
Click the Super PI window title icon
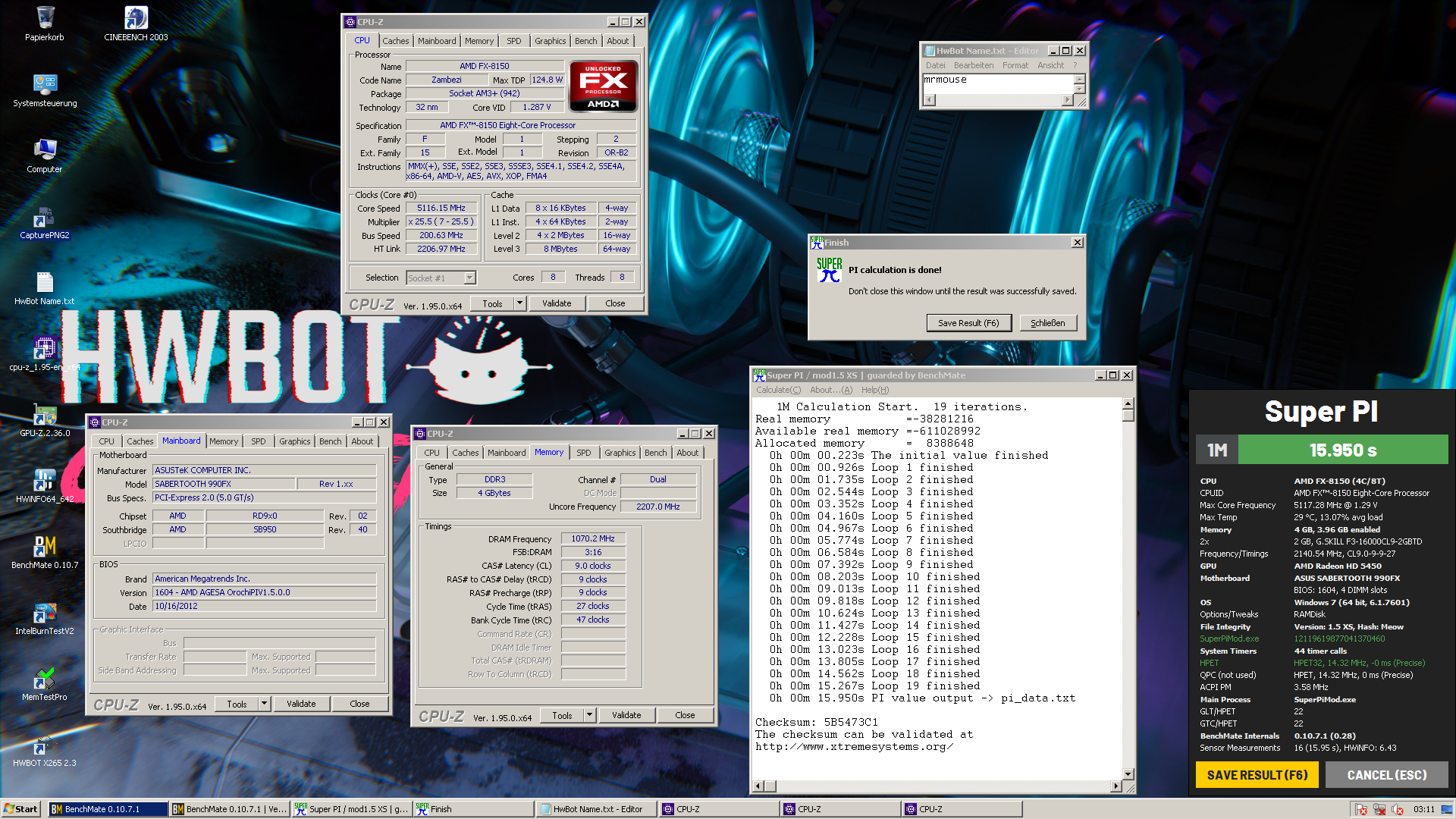tap(759, 375)
